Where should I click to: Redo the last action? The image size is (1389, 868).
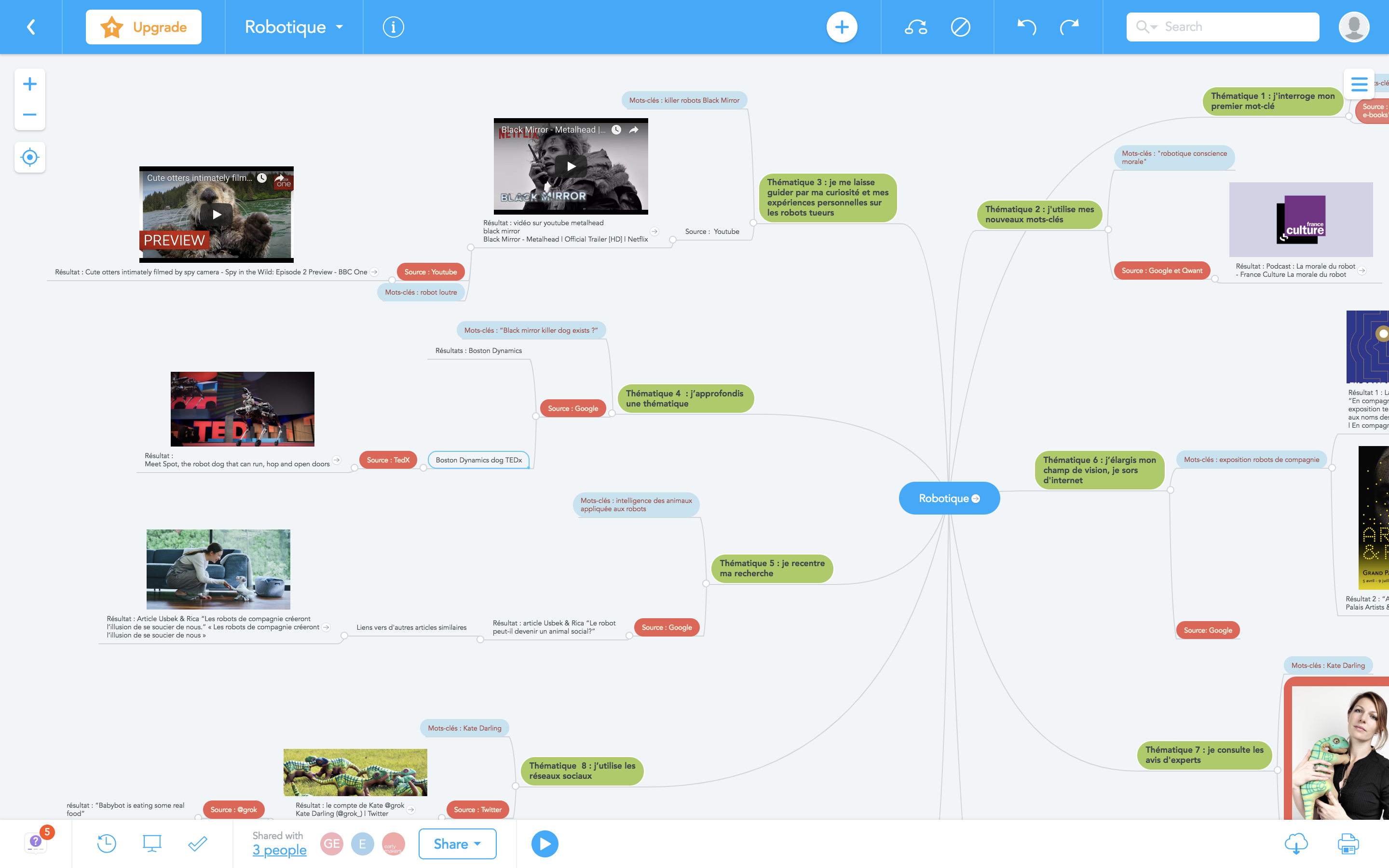pyautogui.click(x=1069, y=27)
